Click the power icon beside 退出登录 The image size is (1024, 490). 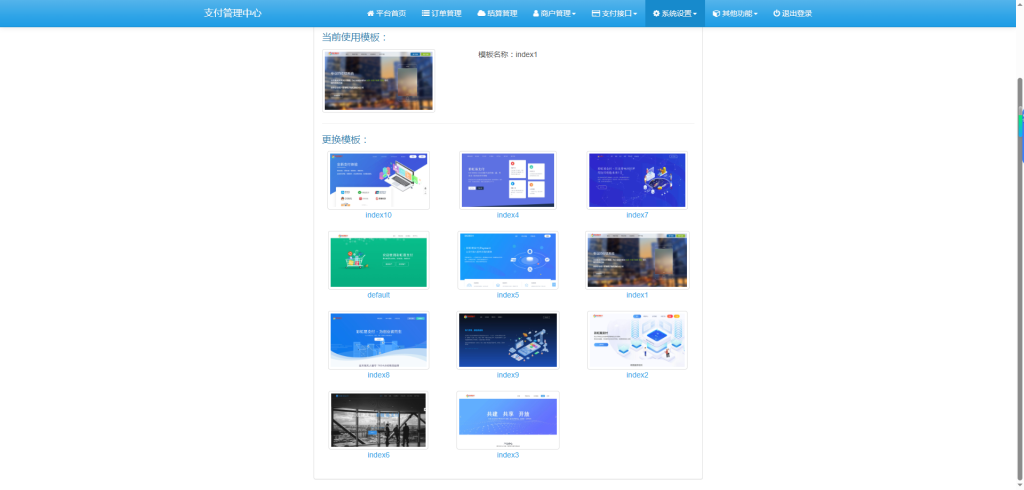tap(776, 13)
